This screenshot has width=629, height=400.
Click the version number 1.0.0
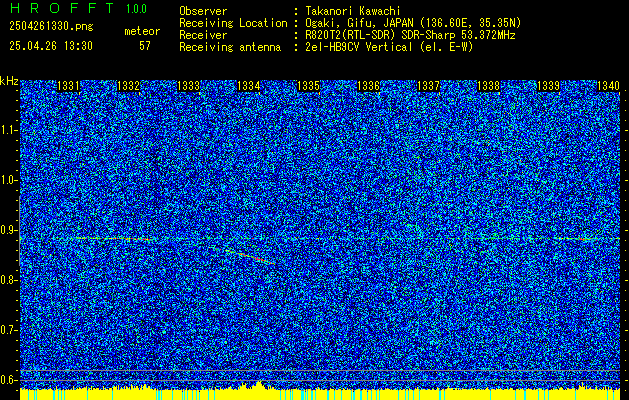(x=136, y=9)
